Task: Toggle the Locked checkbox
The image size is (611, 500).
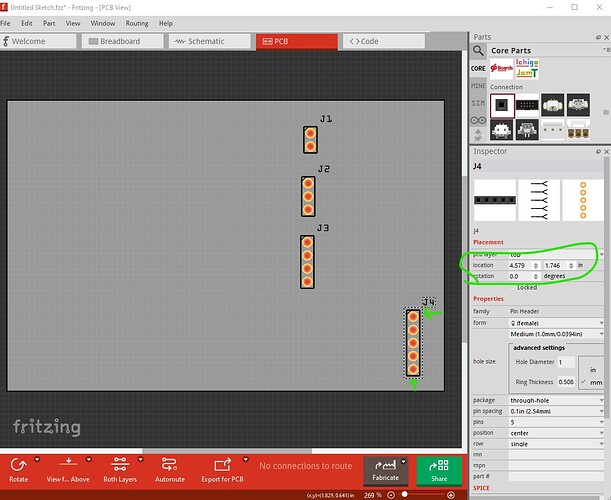Action: [x=512, y=288]
